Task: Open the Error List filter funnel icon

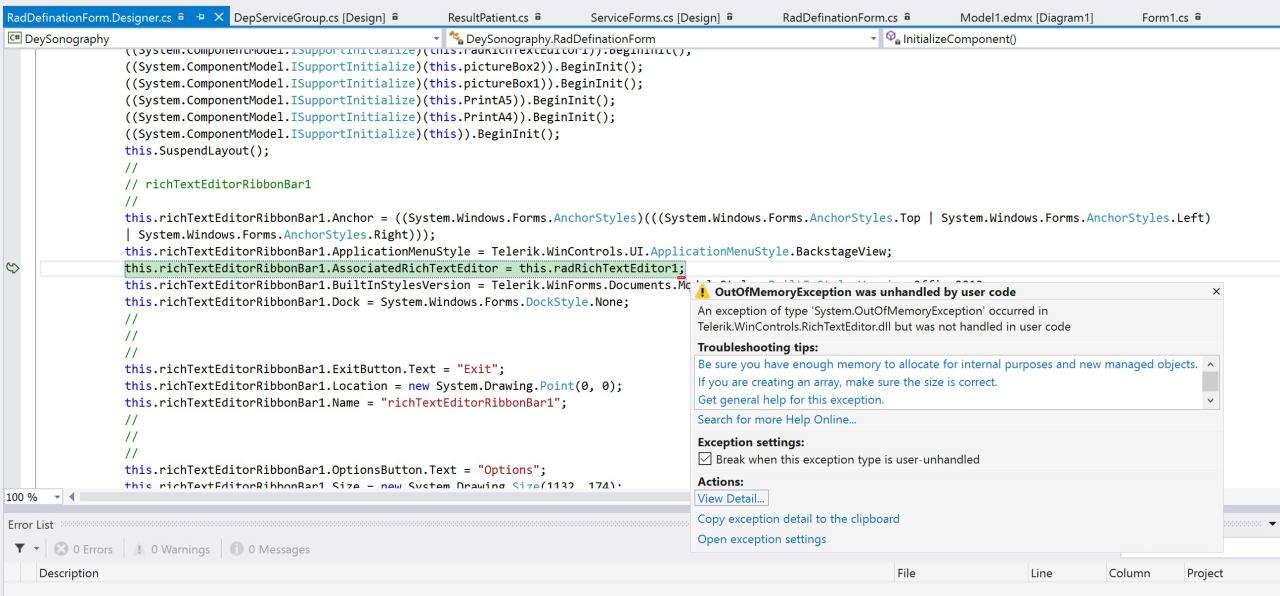Action: coord(20,549)
